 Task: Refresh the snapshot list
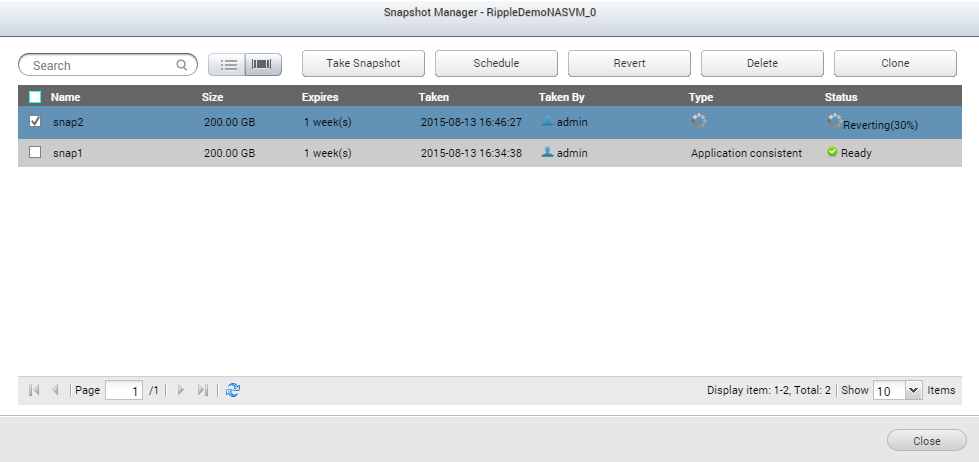click(x=233, y=390)
